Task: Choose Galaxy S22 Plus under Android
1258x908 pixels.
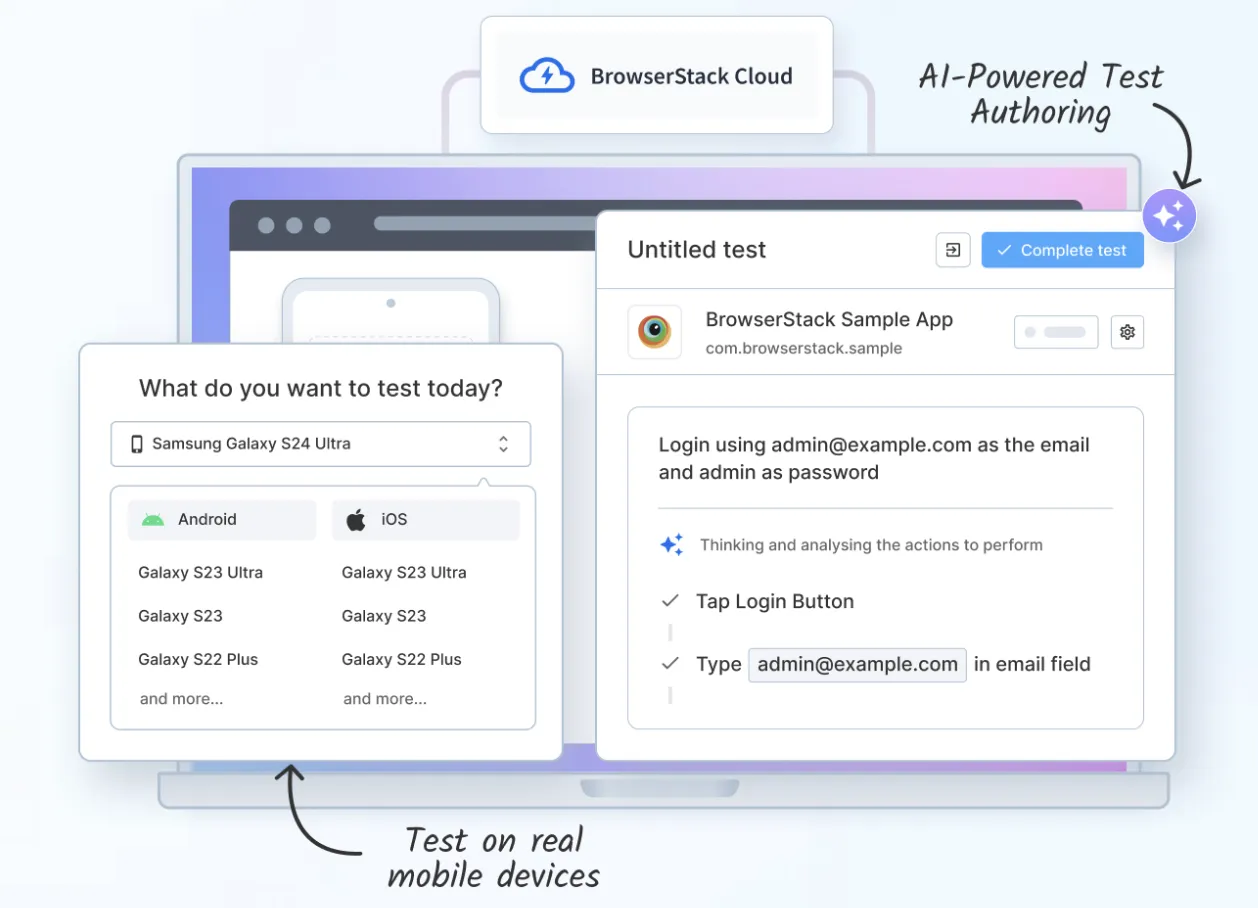Action: (198, 659)
